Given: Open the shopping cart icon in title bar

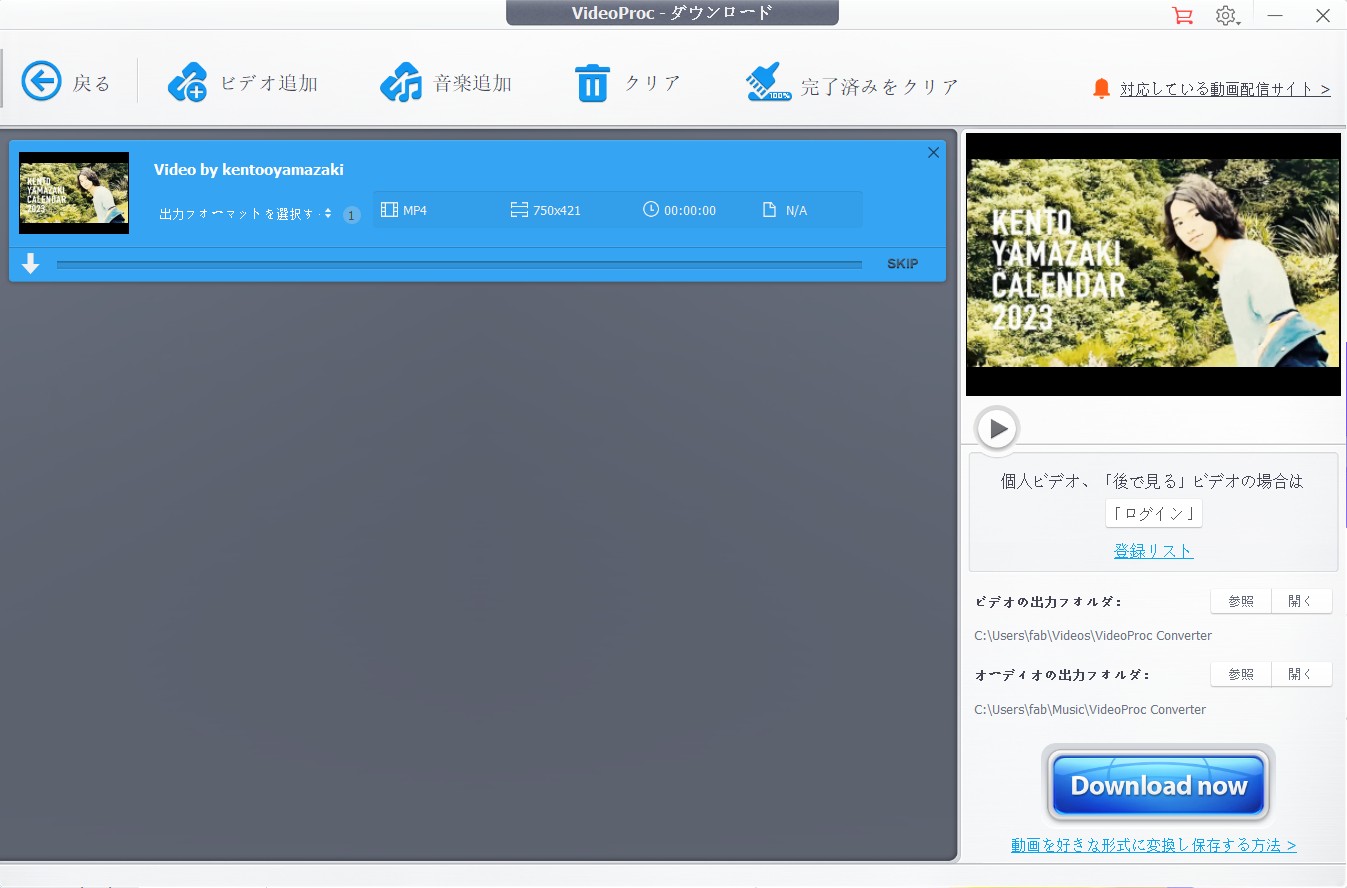Looking at the screenshot, I should [x=1182, y=16].
